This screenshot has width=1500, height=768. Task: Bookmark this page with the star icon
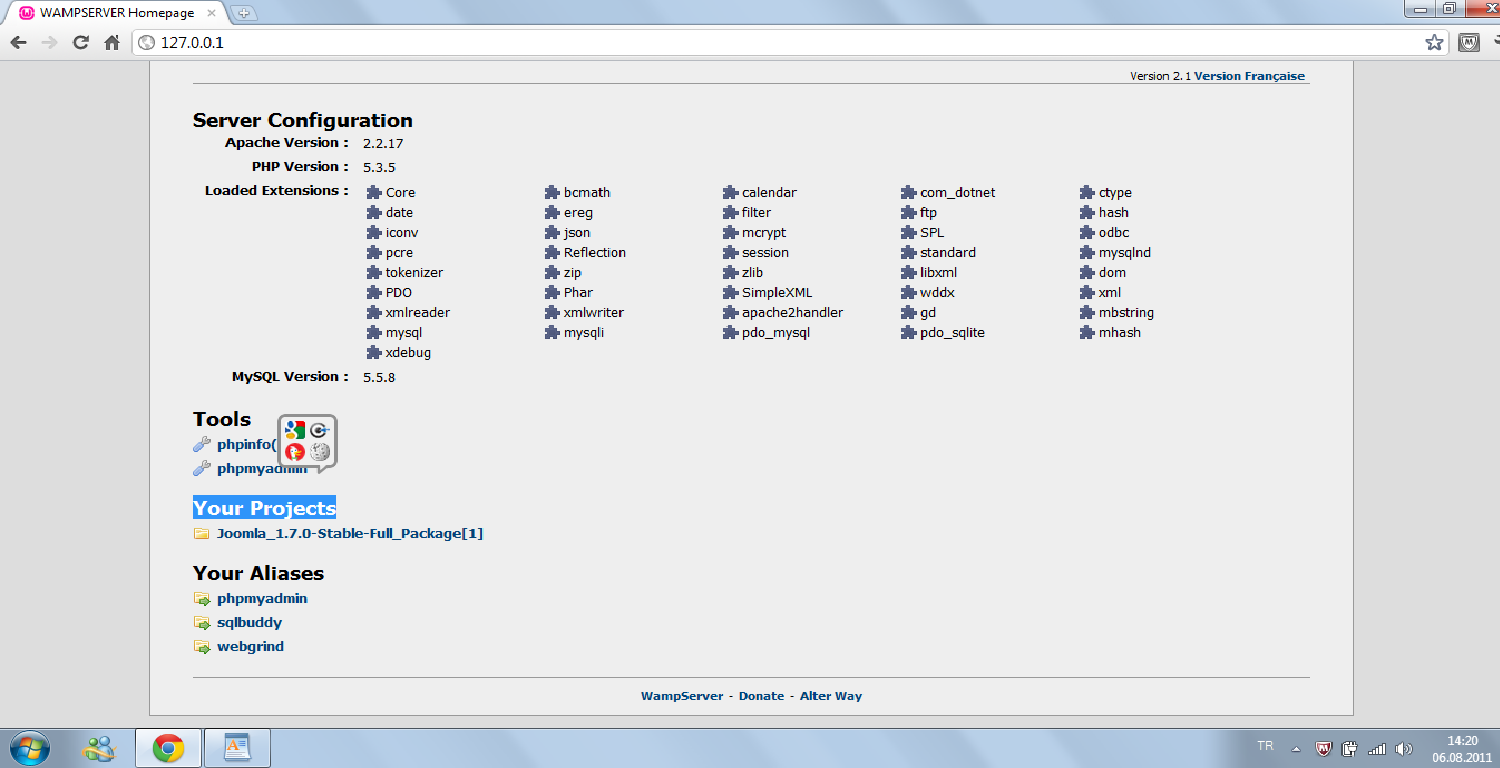[1434, 42]
